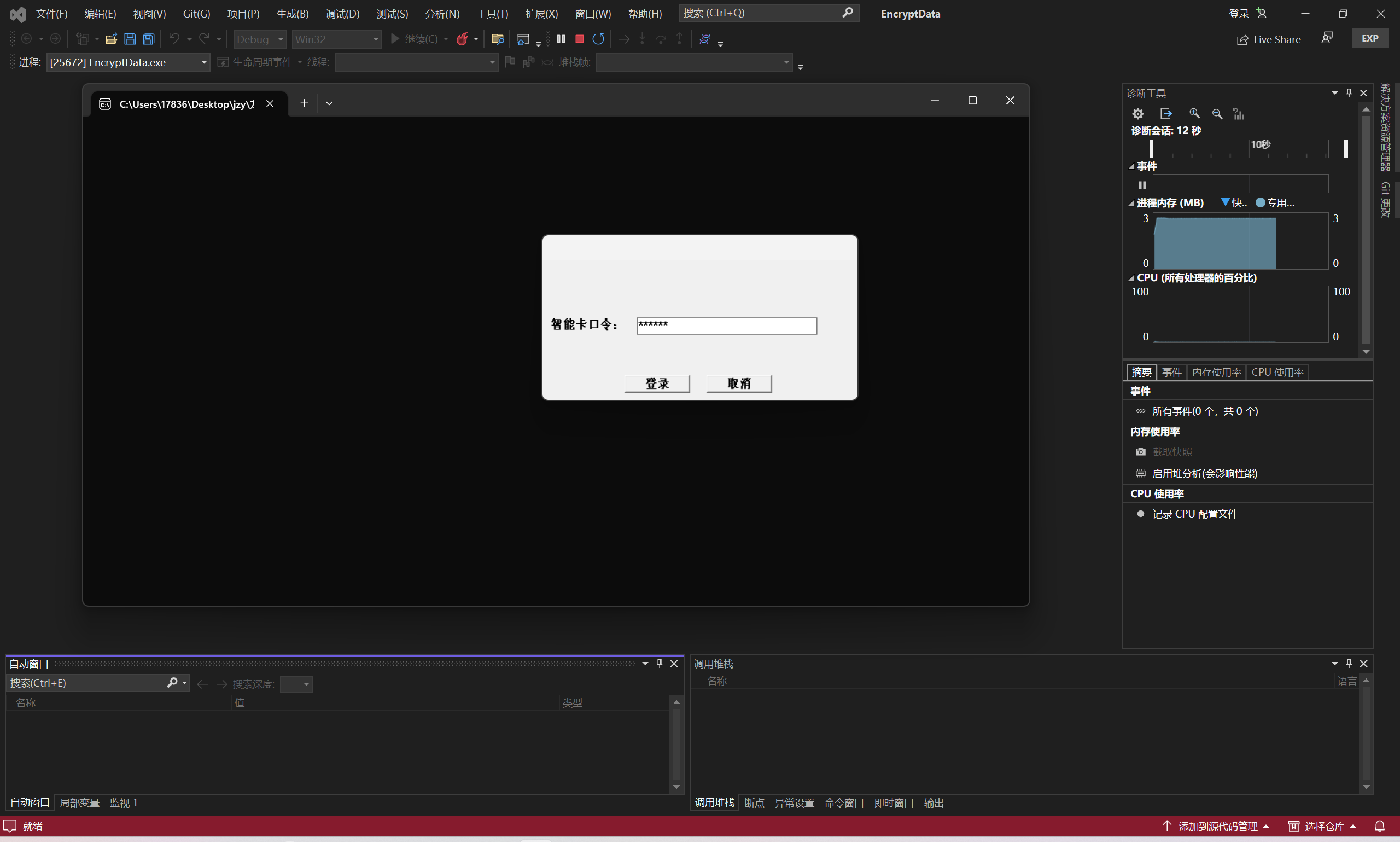
Task: Click the notification bell in status bar
Action: click(1380, 826)
